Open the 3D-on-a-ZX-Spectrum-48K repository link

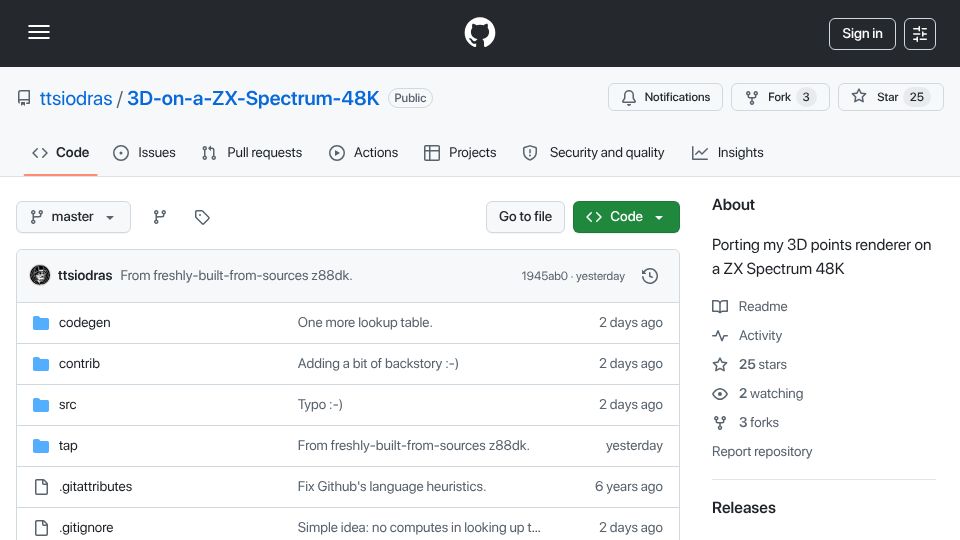tap(253, 98)
